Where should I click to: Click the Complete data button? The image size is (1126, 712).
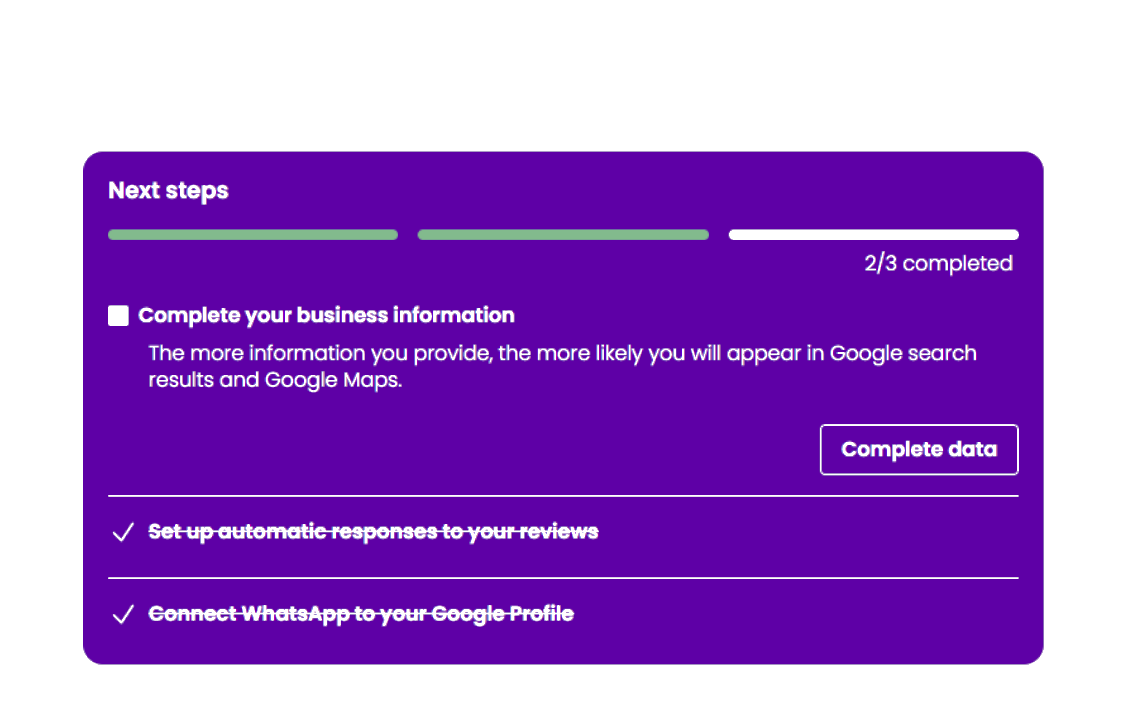pos(919,450)
